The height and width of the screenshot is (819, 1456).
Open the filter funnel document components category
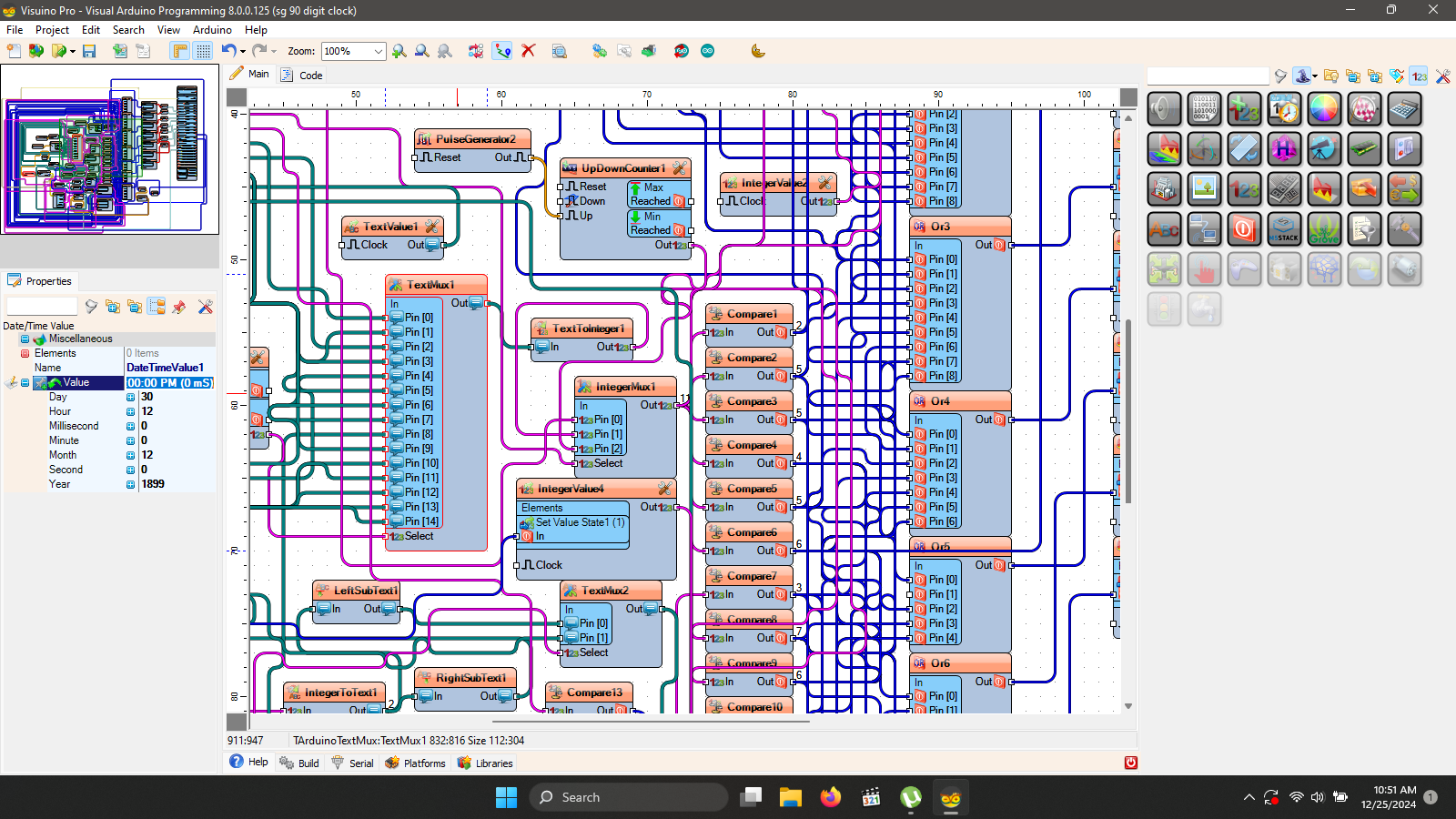[x=1364, y=229]
